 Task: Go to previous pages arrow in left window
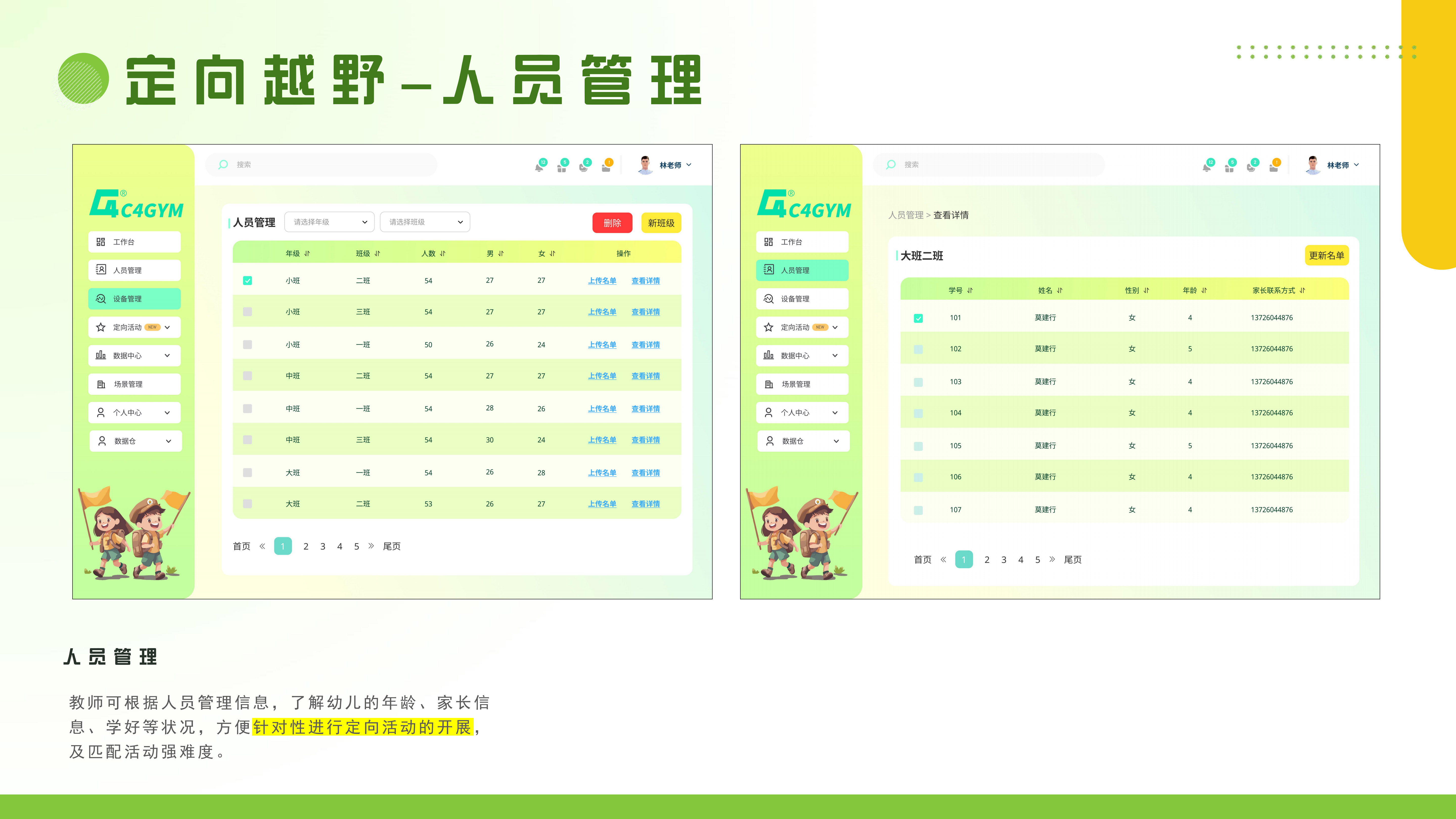point(262,546)
